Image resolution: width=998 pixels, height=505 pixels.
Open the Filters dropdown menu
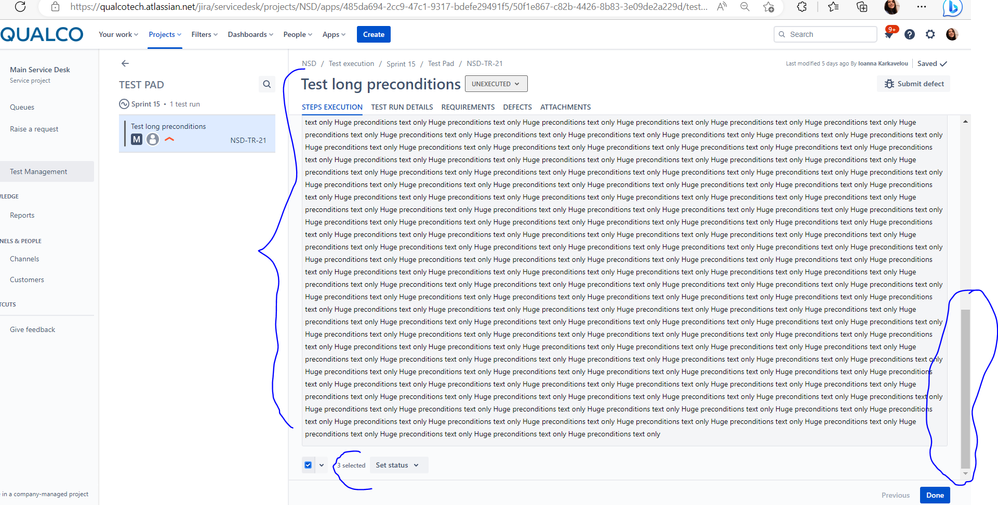[204, 34]
